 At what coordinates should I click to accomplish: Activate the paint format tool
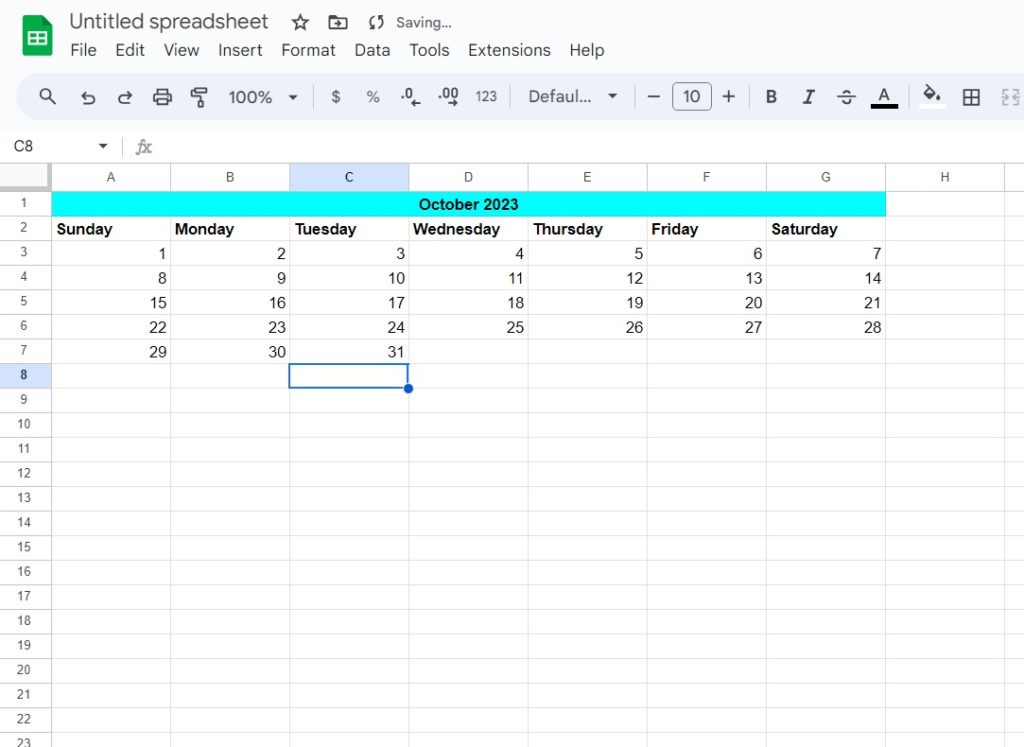[199, 97]
